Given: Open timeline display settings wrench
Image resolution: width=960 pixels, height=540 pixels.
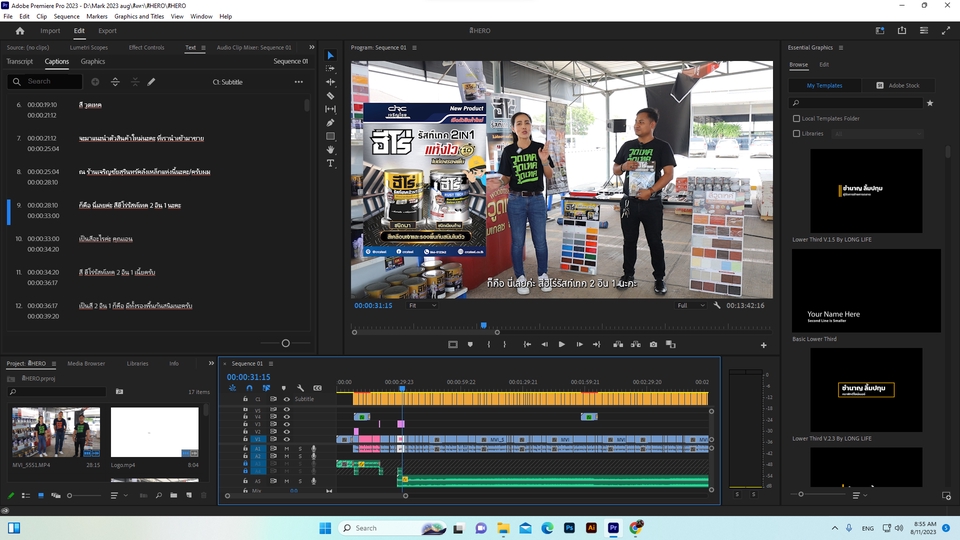Looking at the screenshot, I should coord(301,388).
